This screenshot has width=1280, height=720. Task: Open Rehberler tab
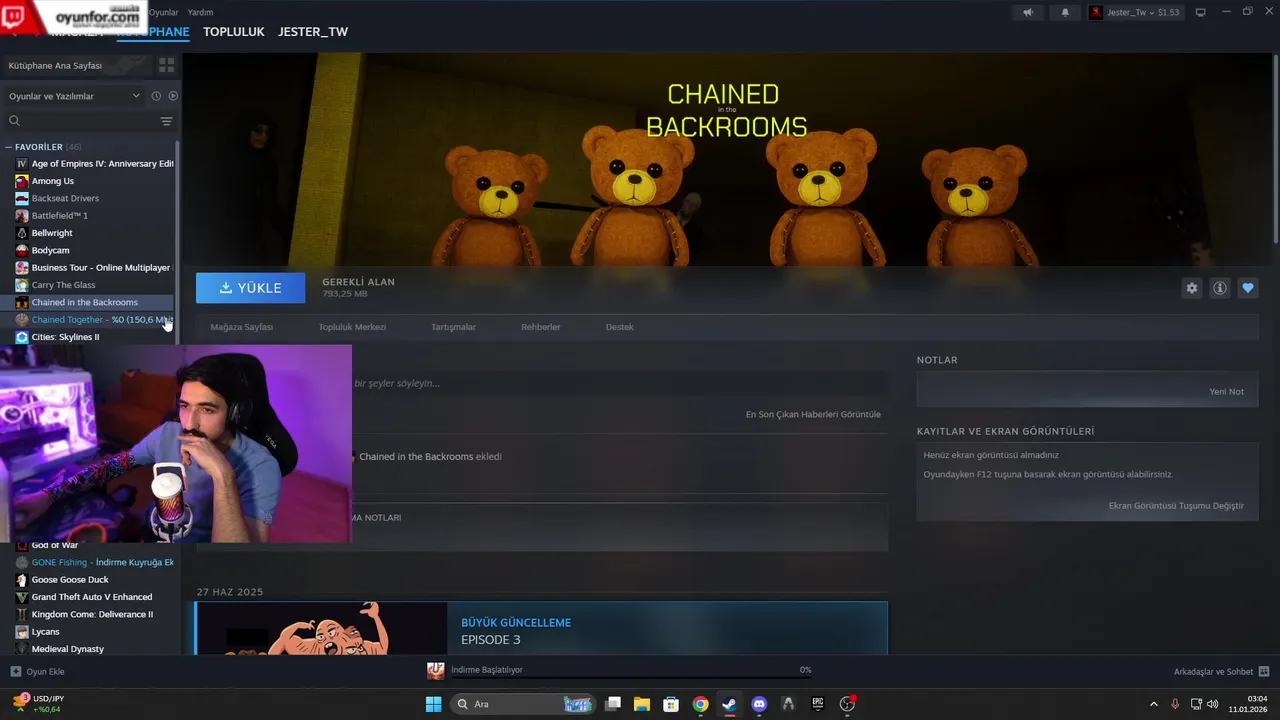[x=540, y=327]
